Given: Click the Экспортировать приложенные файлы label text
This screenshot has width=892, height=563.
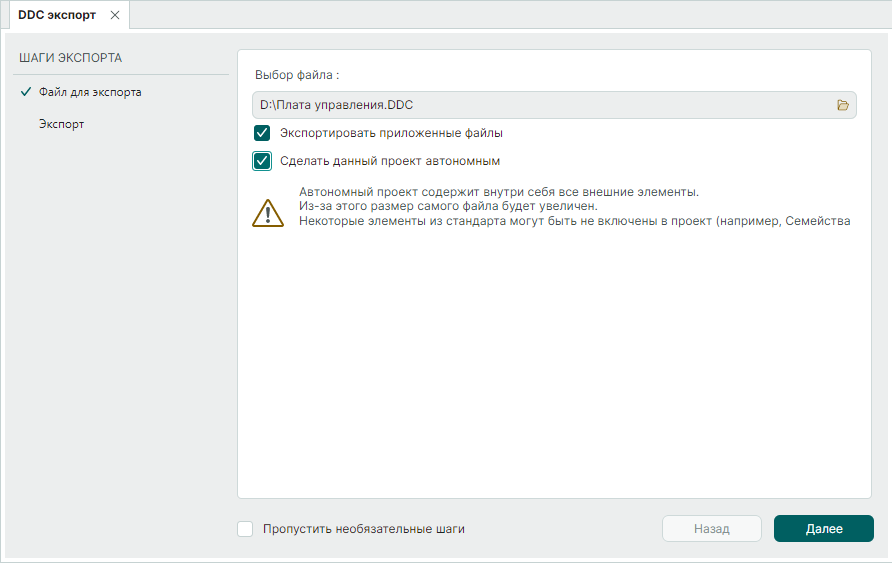Looking at the screenshot, I should [x=391, y=132].
